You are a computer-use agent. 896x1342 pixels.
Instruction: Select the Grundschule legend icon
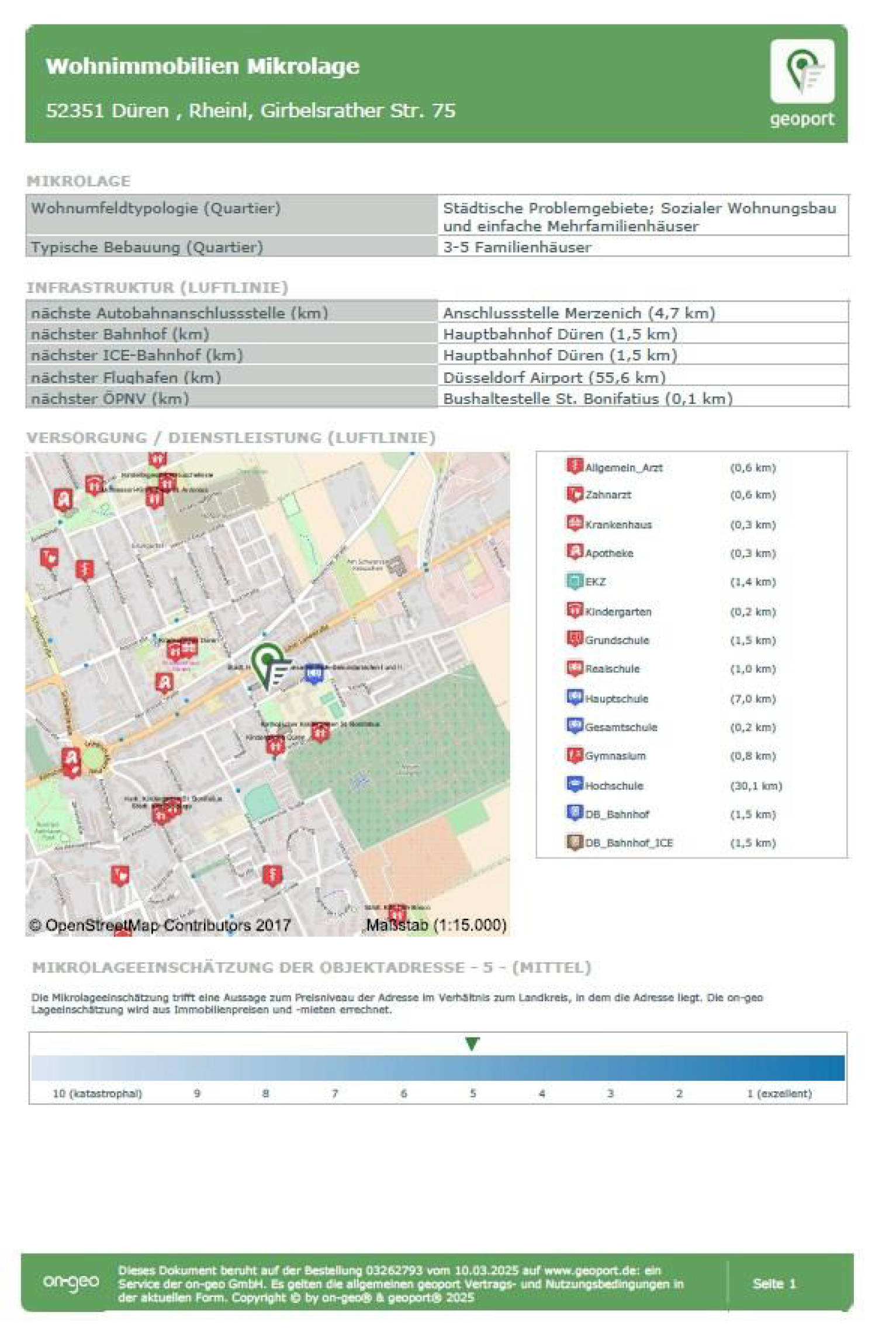point(575,638)
